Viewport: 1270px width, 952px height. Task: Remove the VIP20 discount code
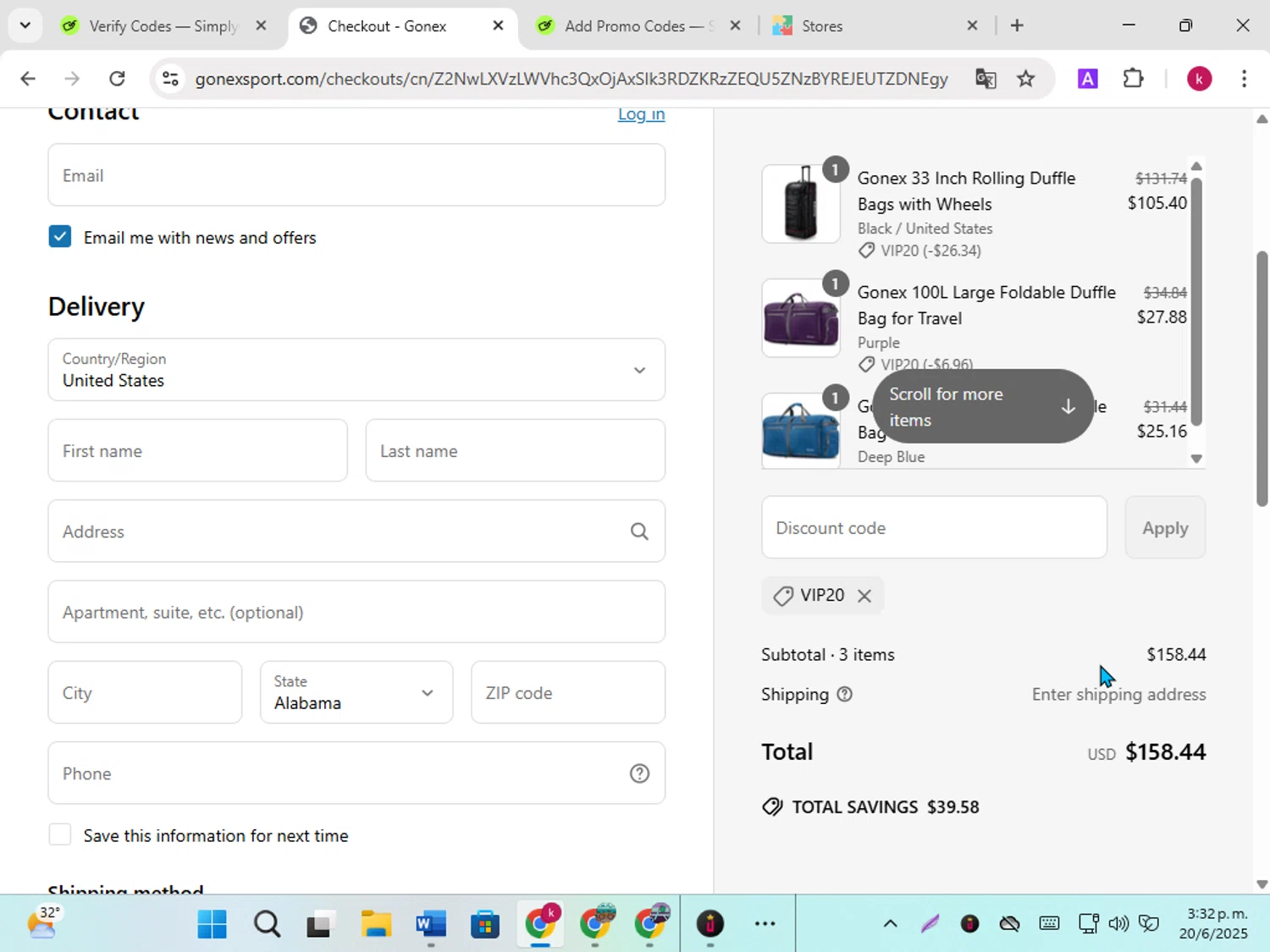click(864, 596)
